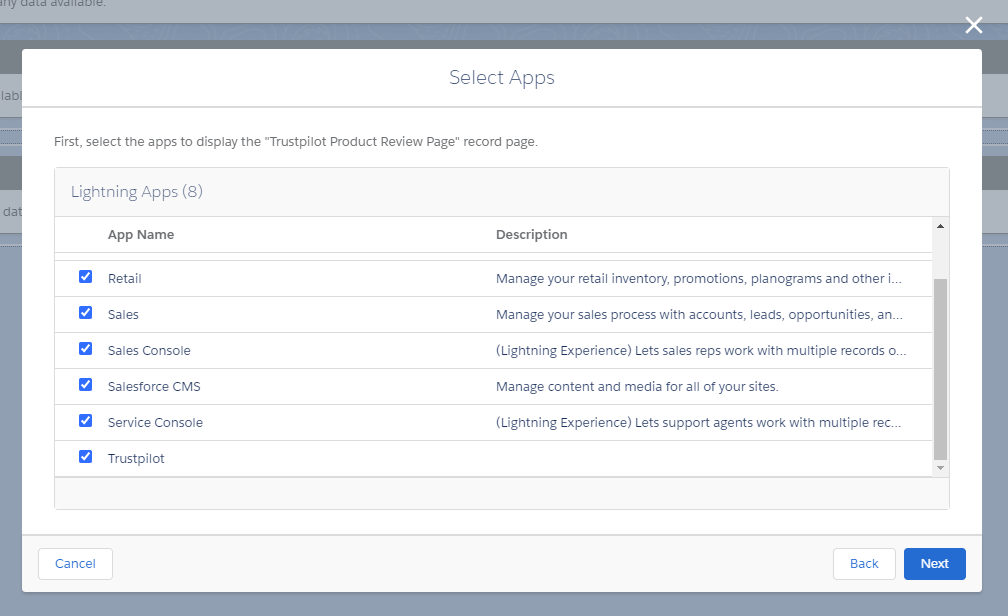Click the scrollbar up arrow
Screen dimensions: 1008x616
tap(938, 226)
